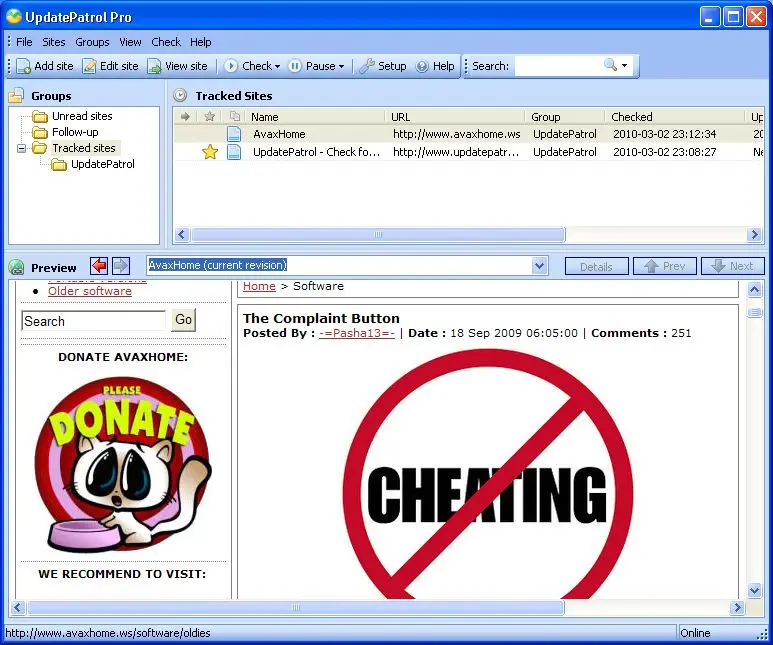Click the site list horizontal scrollbar thumb
The image size is (773, 645).
coord(378,235)
